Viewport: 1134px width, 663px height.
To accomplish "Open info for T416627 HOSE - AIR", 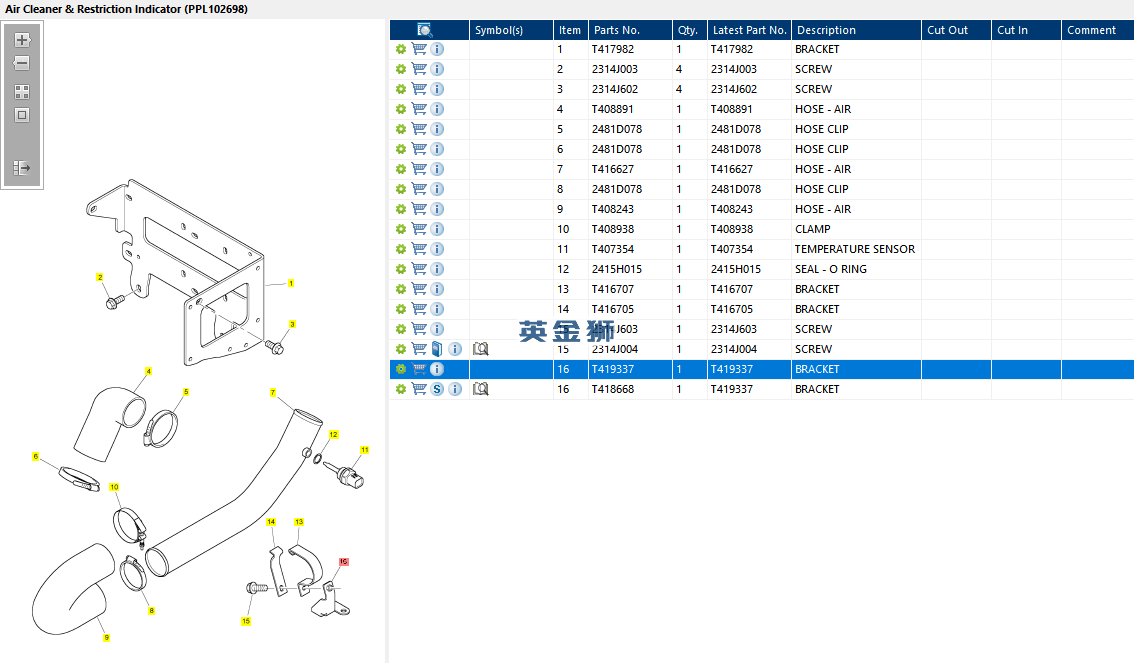I will [x=437, y=168].
